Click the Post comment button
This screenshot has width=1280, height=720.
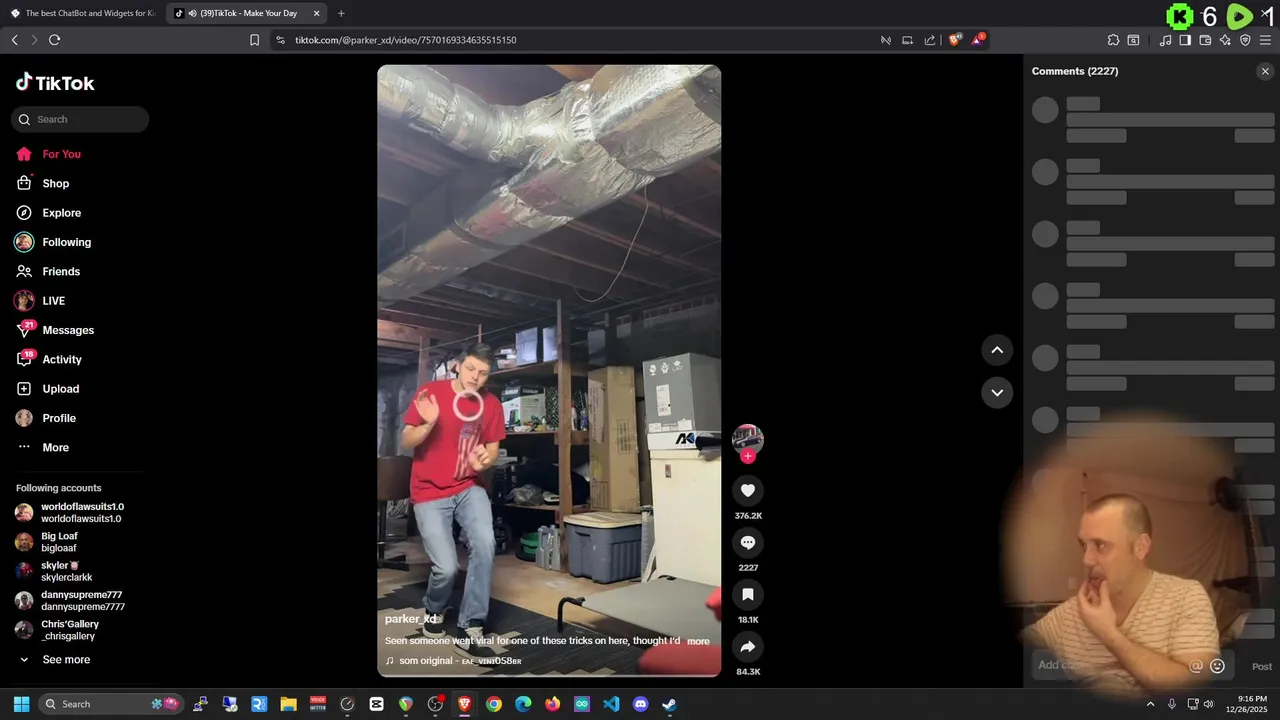coord(1262,666)
